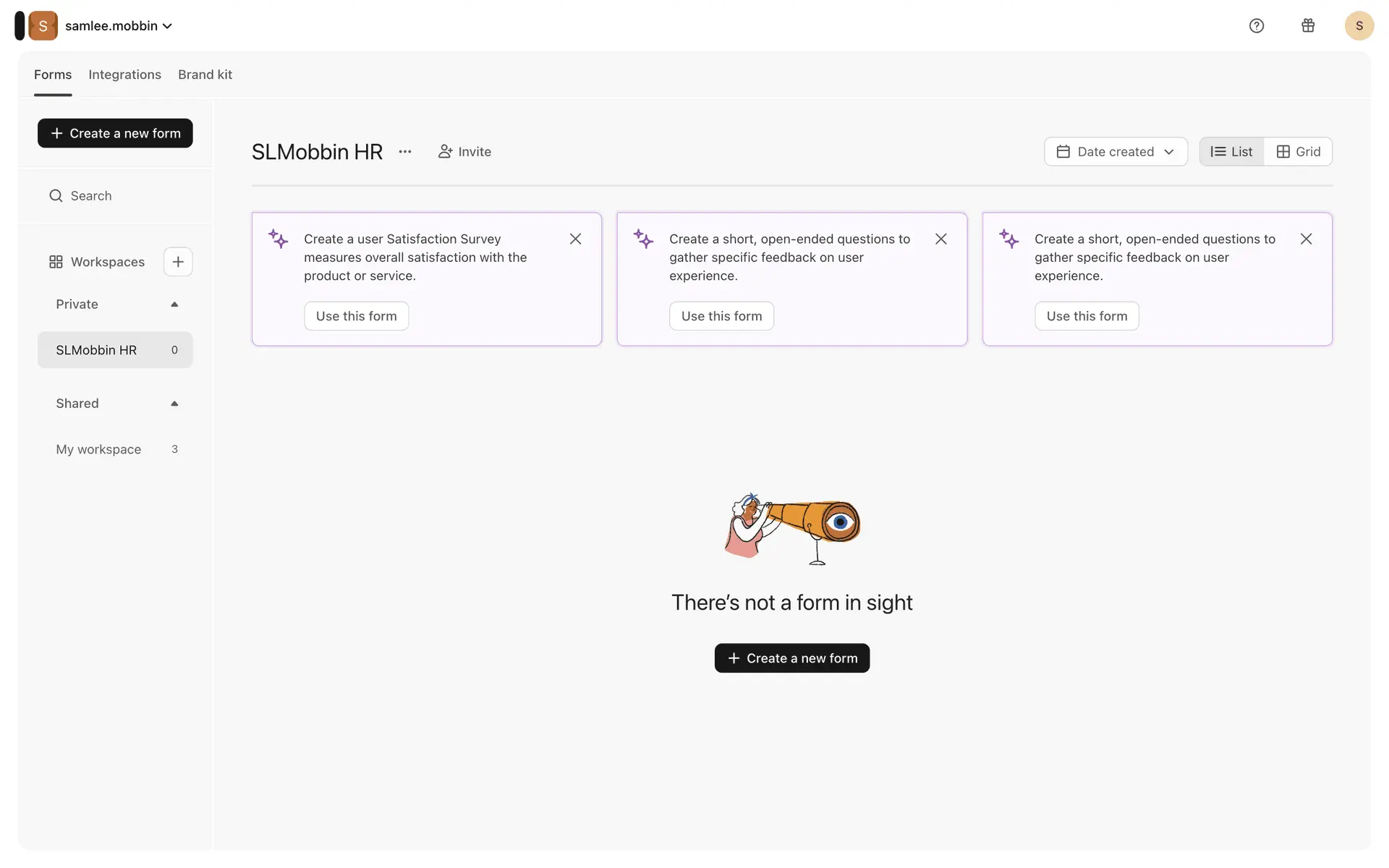Open the samlee.mobbin account dropdown
The height and width of the screenshot is (868, 1389).
click(x=119, y=26)
